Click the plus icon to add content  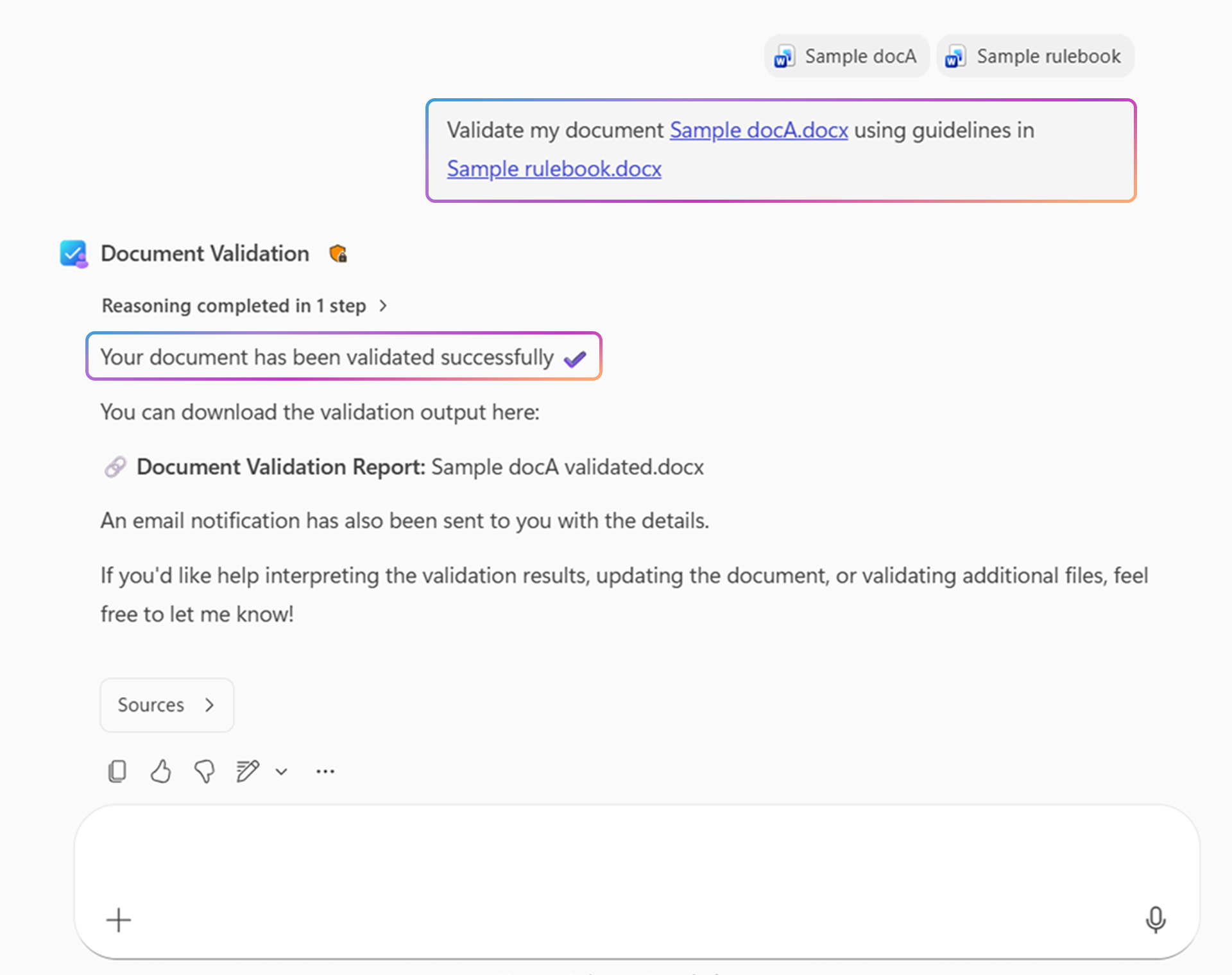tap(119, 920)
